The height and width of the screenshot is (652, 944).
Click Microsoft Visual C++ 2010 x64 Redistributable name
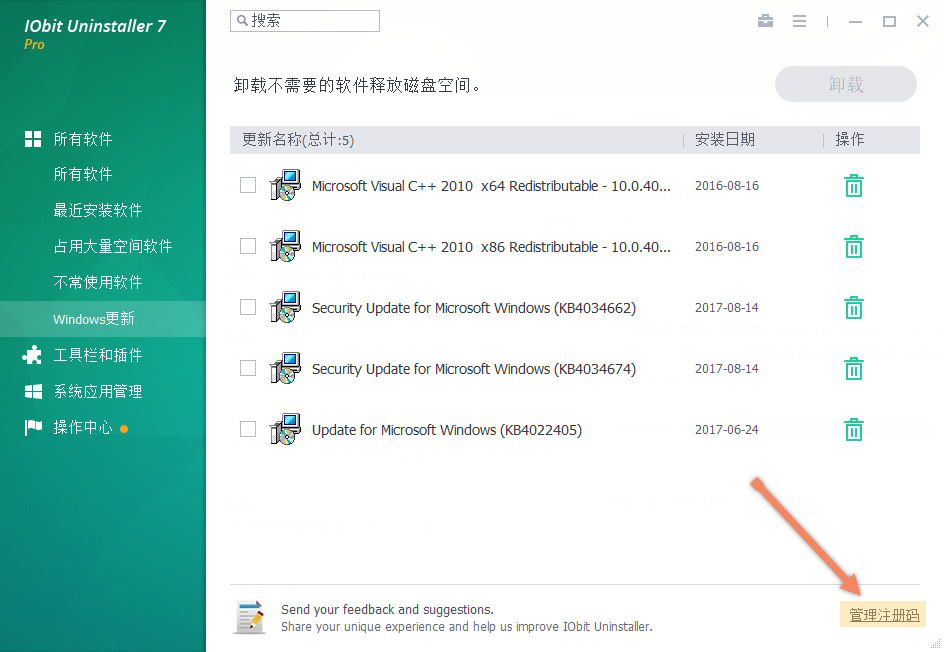click(x=491, y=186)
